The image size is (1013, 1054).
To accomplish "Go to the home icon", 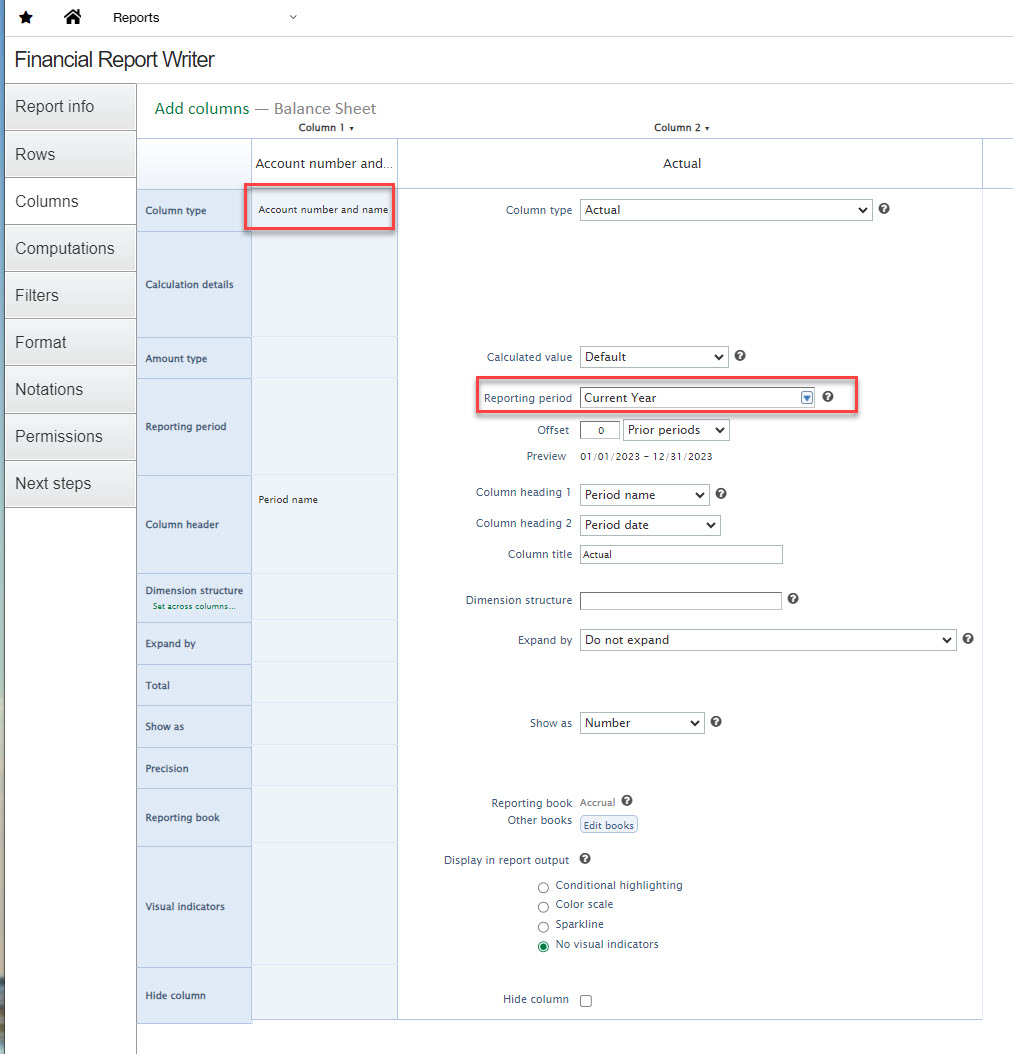I will tap(72, 17).
